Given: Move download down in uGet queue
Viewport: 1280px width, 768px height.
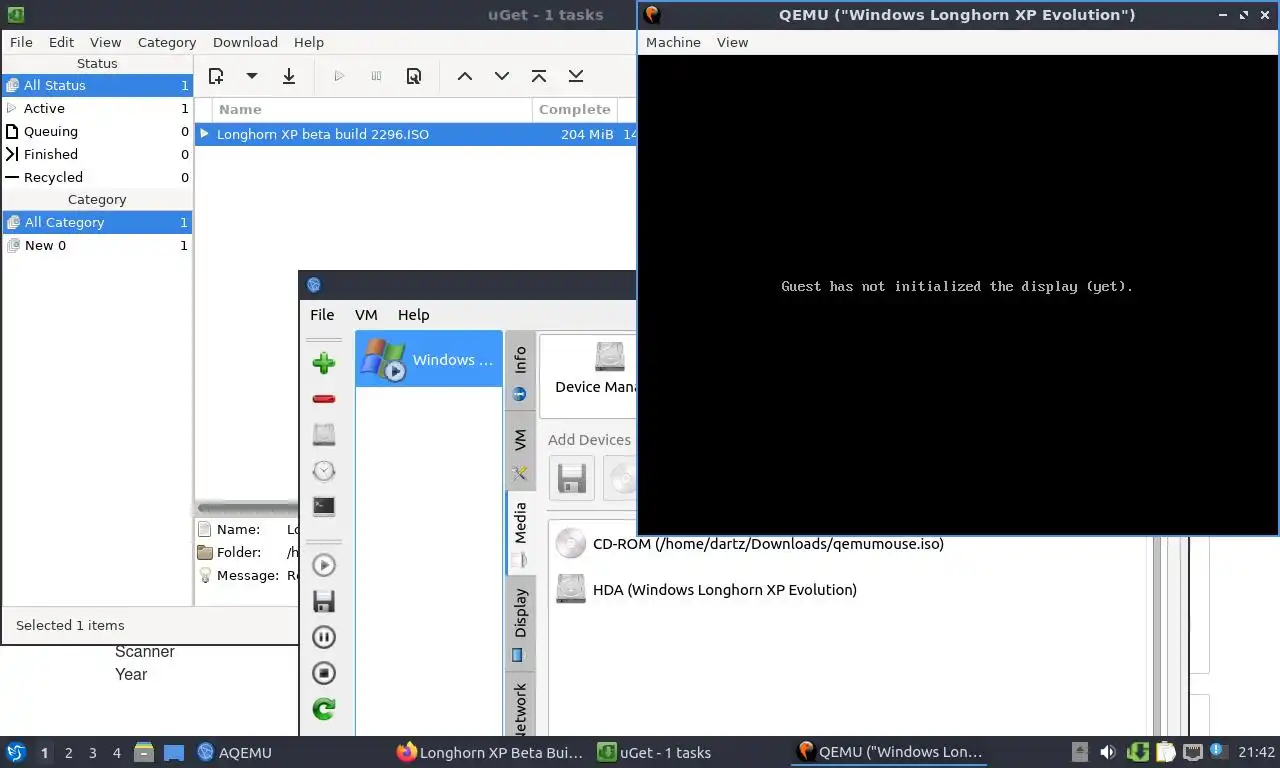Looking at the screenshot, I should (502, 76).
